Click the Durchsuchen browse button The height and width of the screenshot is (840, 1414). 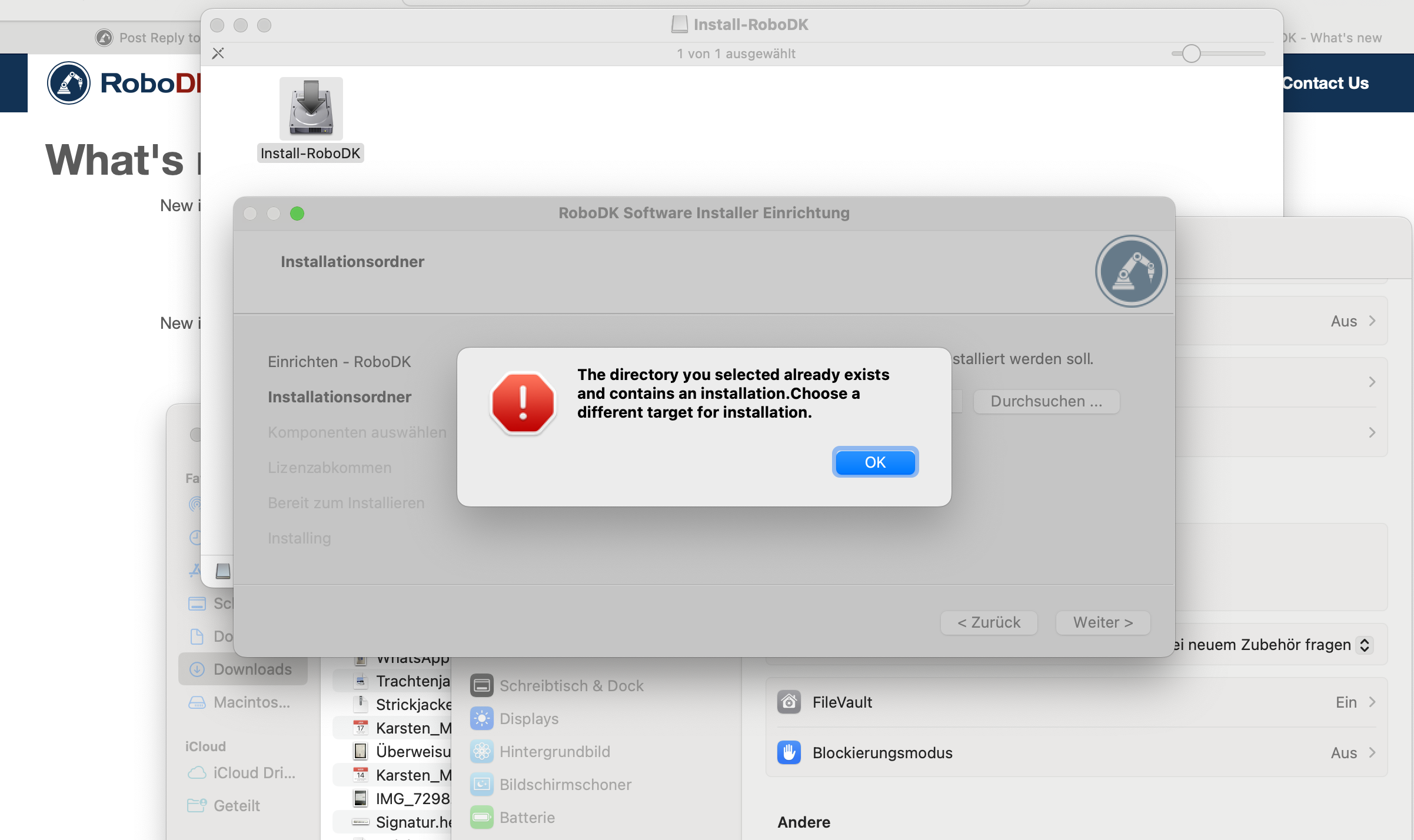(x=1046, y=401)
